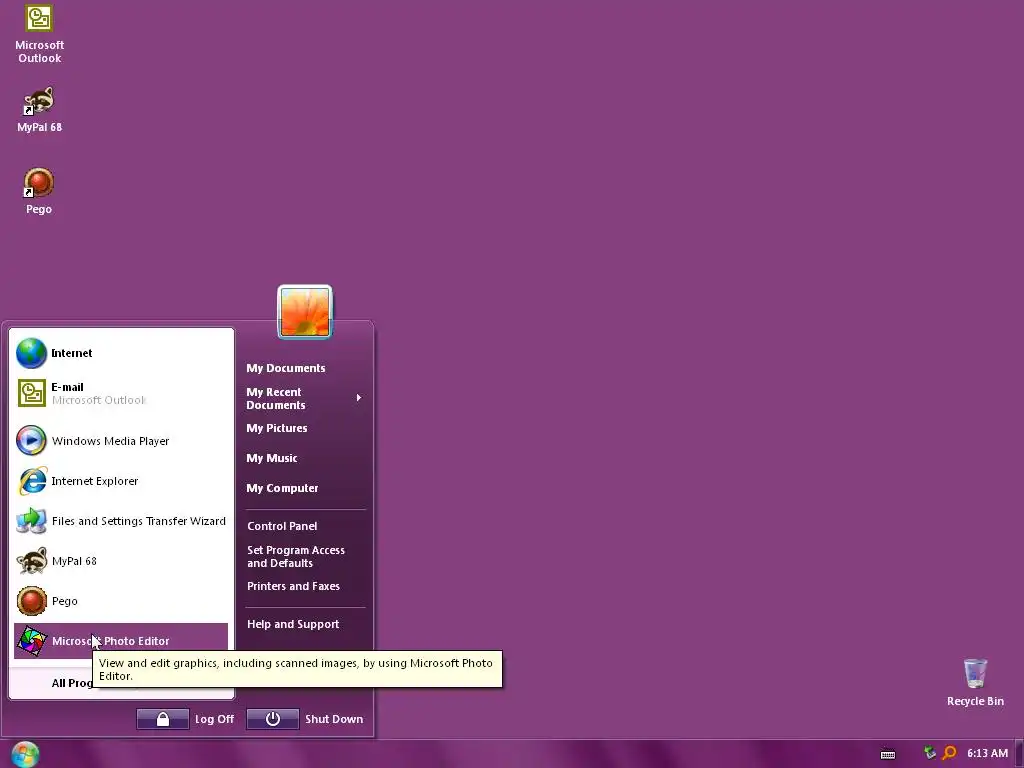Click the Log Off label
Viewport: 1024px width, 768px height.
(x=214, y=719)
